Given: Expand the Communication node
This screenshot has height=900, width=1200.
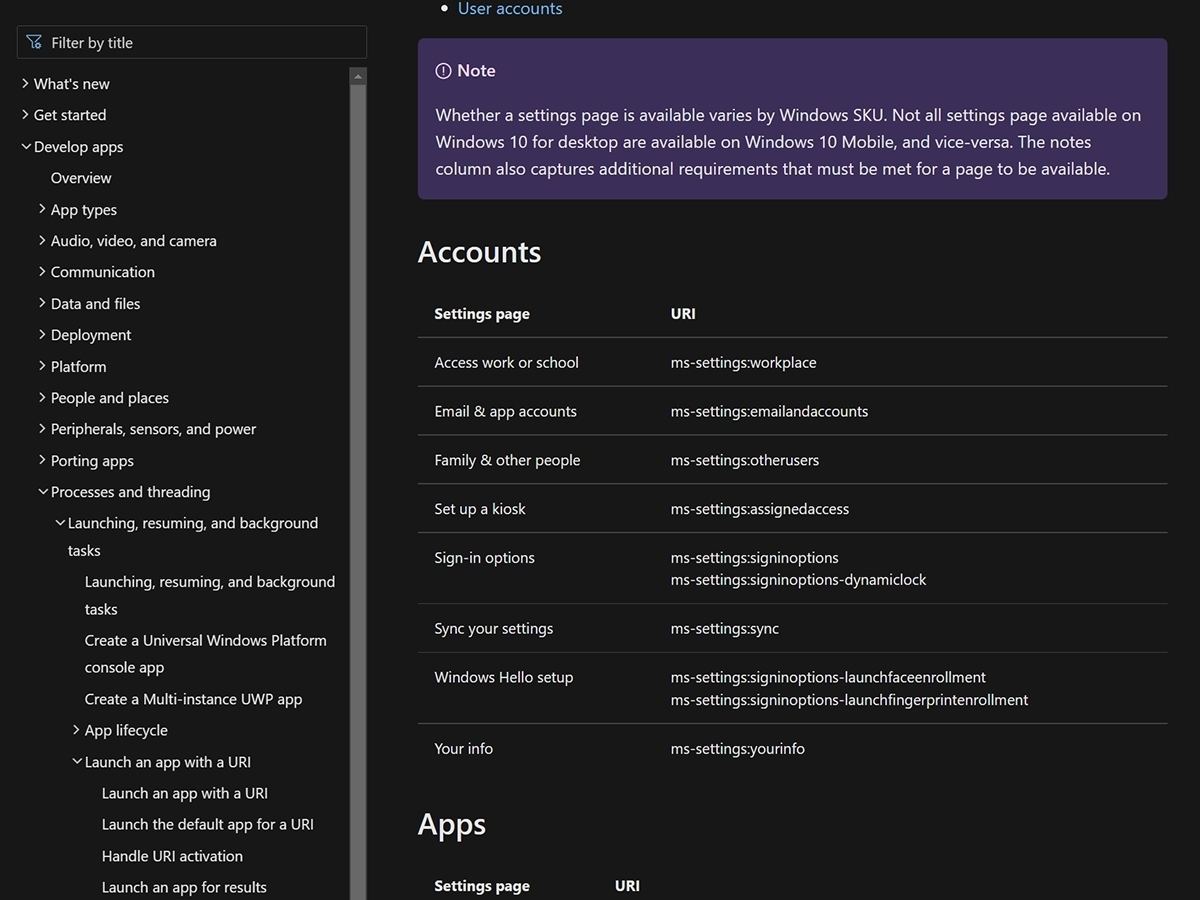Looking at the screenshot, I should tap(42, 272).
